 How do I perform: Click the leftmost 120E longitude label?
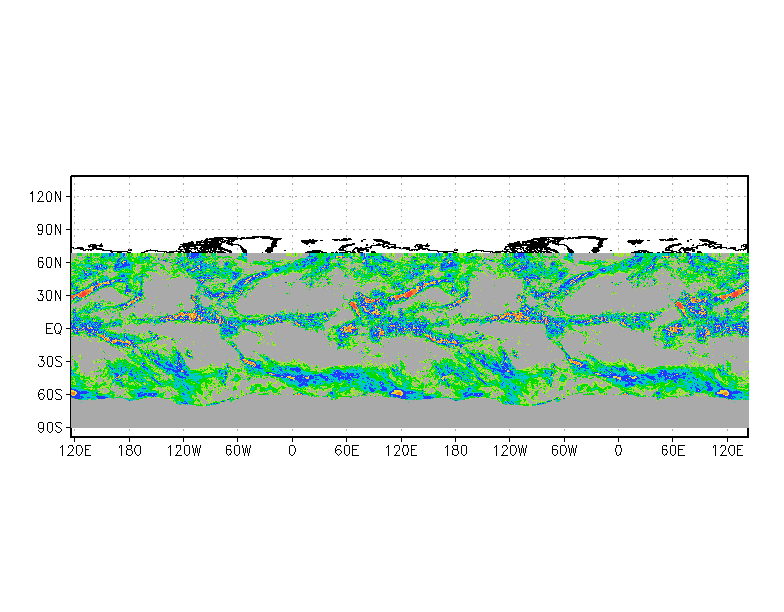tap(75, 451)
